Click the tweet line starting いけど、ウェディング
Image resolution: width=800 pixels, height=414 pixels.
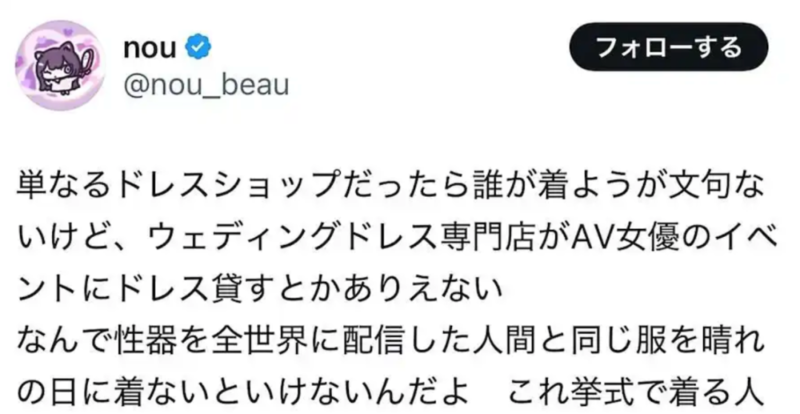398,237
